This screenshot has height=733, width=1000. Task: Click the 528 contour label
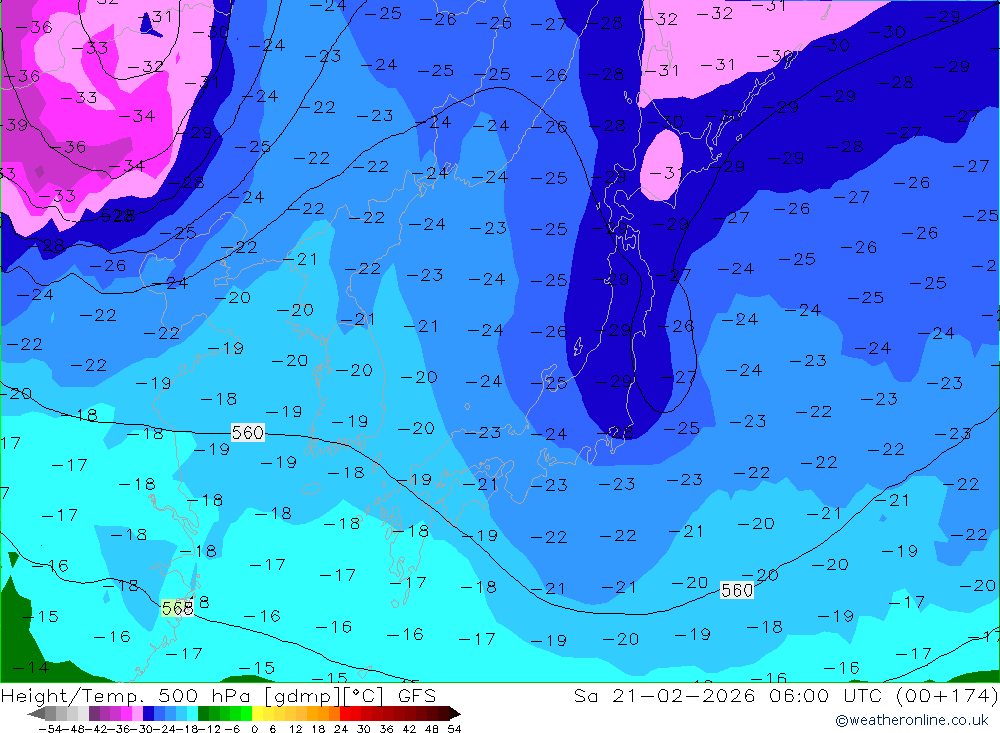[x=117, y=216]
